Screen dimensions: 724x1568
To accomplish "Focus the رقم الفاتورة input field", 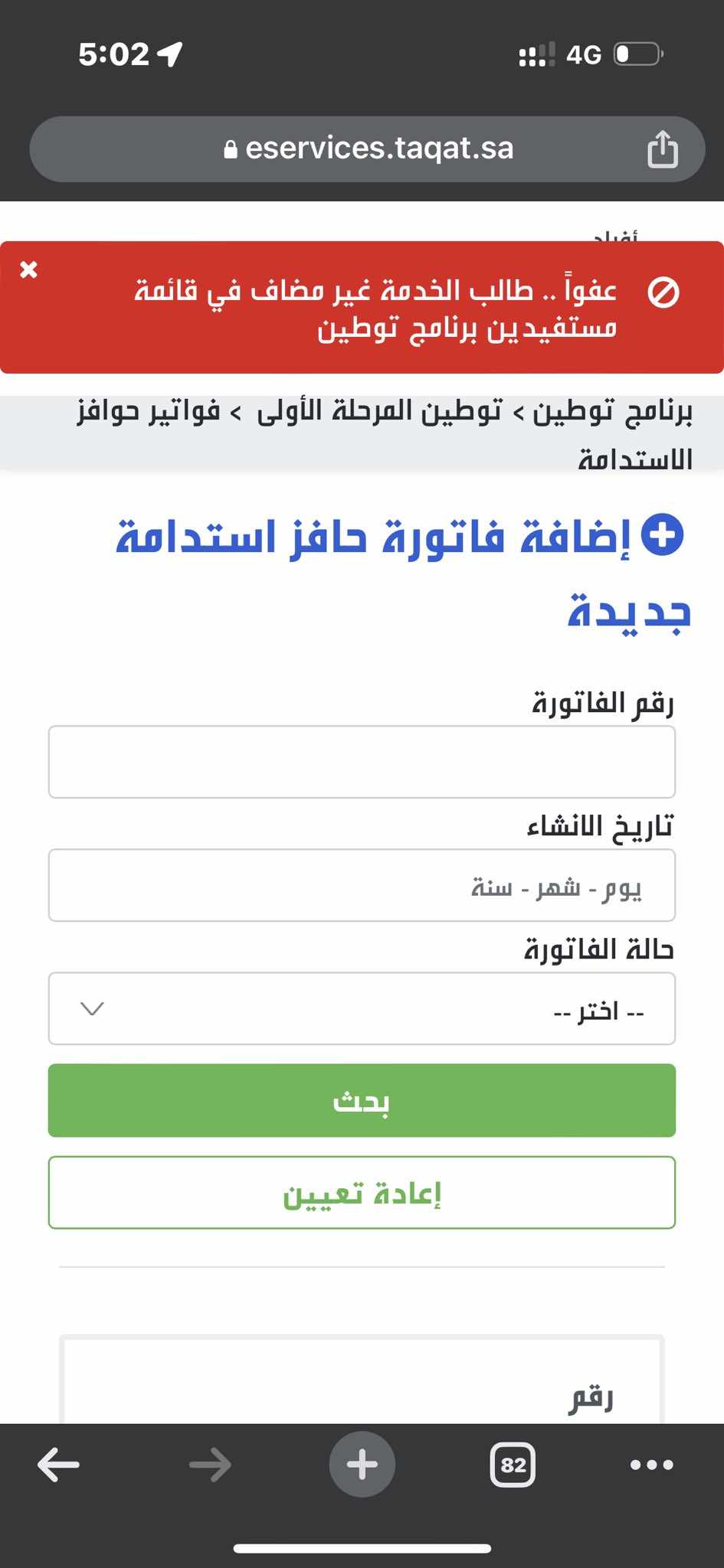I will coord(362,762).
